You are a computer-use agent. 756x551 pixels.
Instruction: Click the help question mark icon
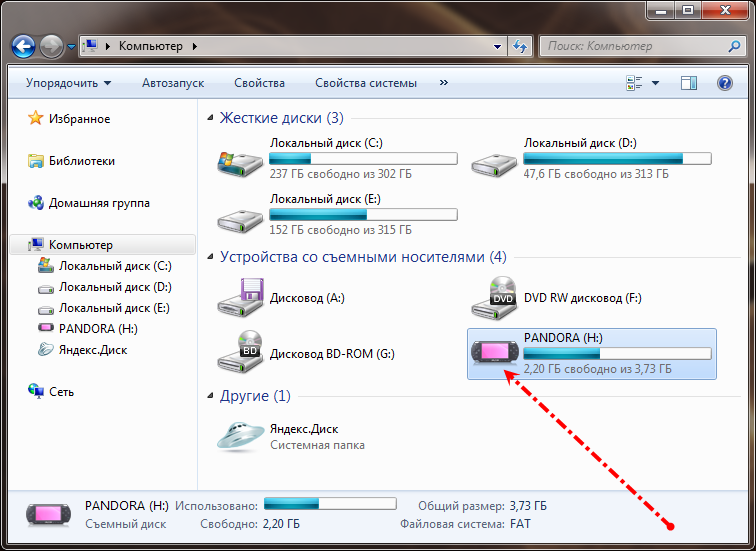click(x=725, y=83)
